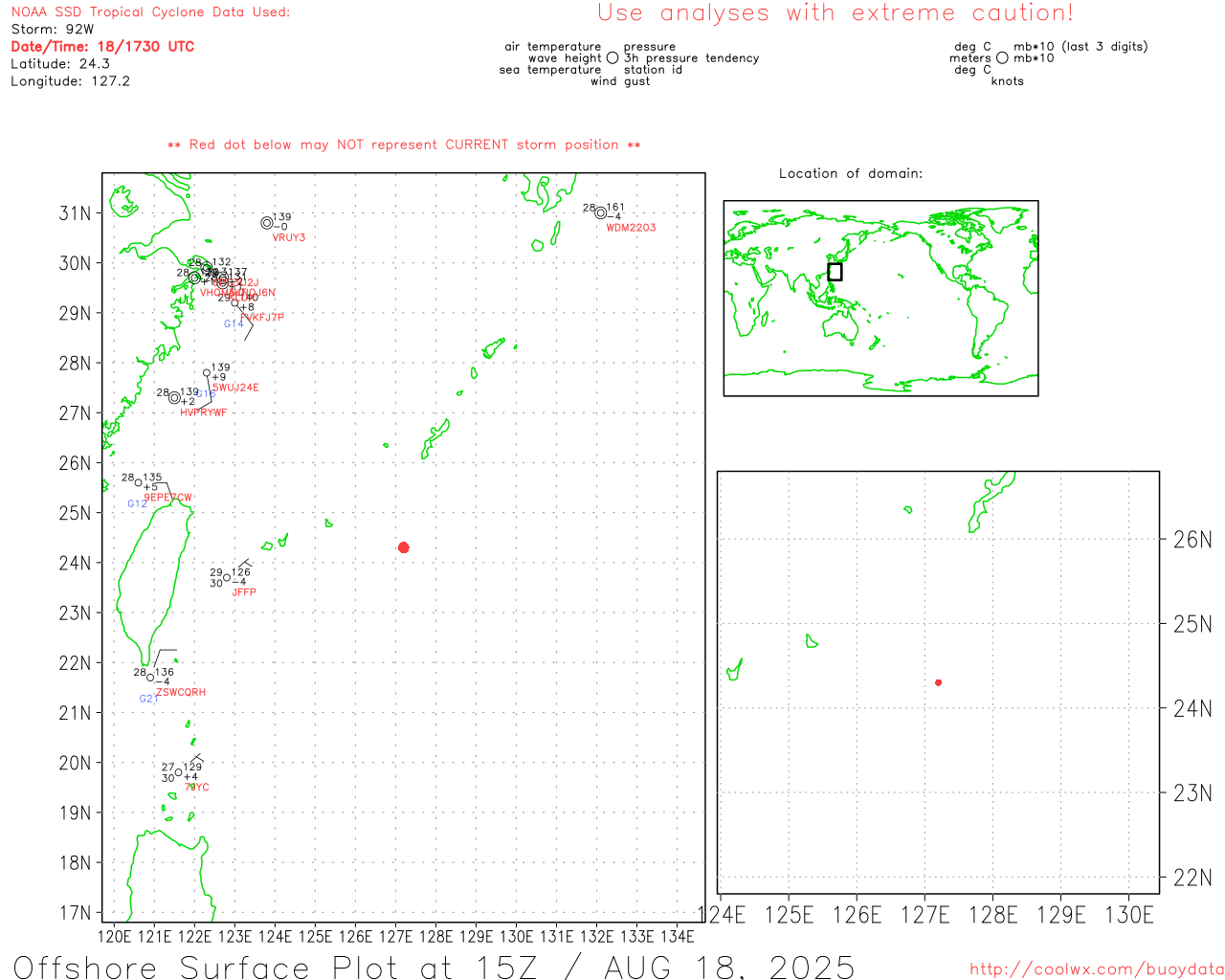Click the small red dot in zoomed inset map
This screenshot has height=980, width=1225.
pyautogui.click(x=939, y=682)
